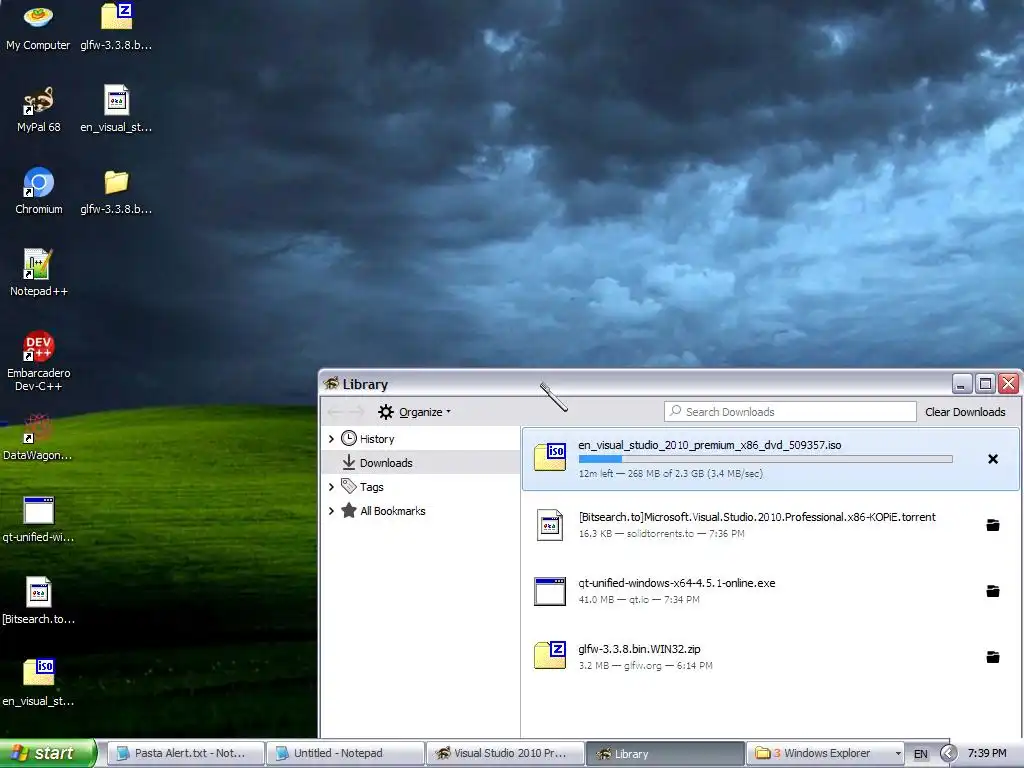Switch to Pasta Alert.txt Notepad window

point(185,754)
